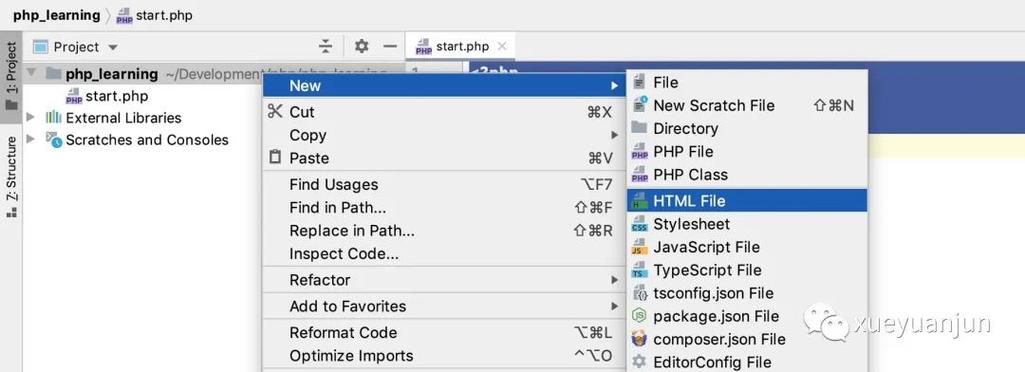
Task: Click the Stylesheet CSS icon
Action: [639, 224]
